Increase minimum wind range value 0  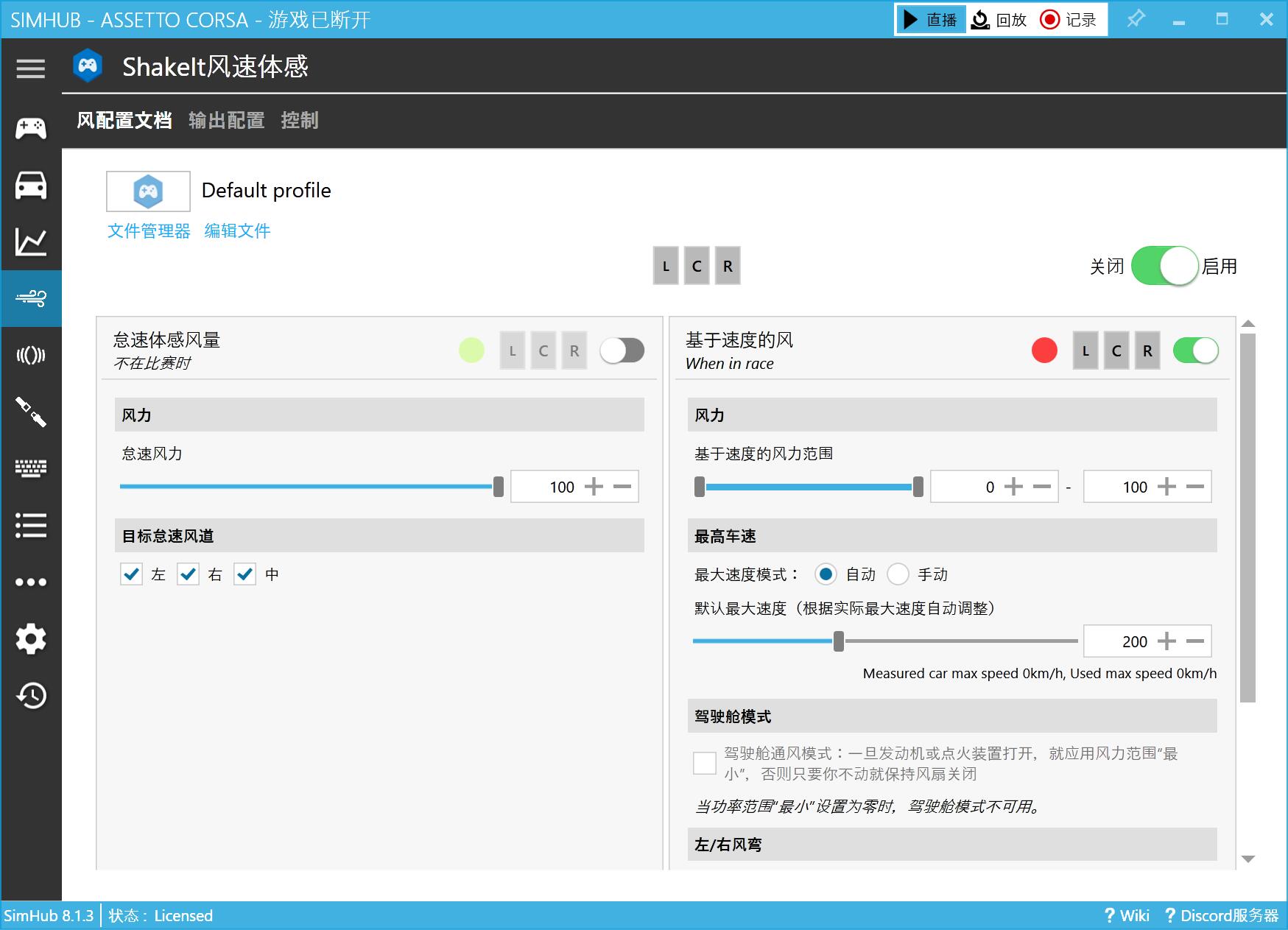coord(1013,487)
